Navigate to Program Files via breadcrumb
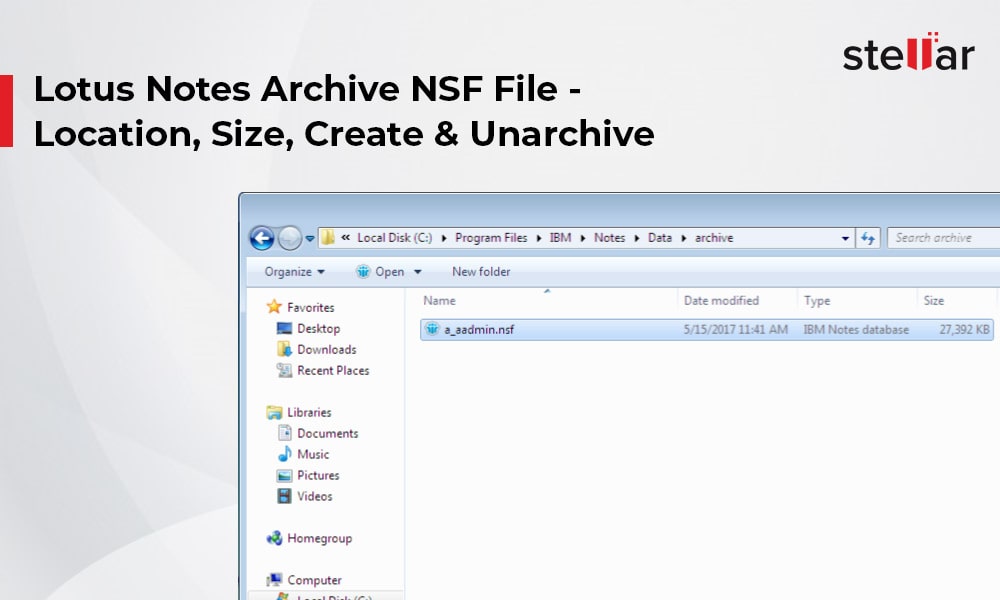Image resolution: width=1000 pixels, height=600 pixels. (x=490, y=238)
